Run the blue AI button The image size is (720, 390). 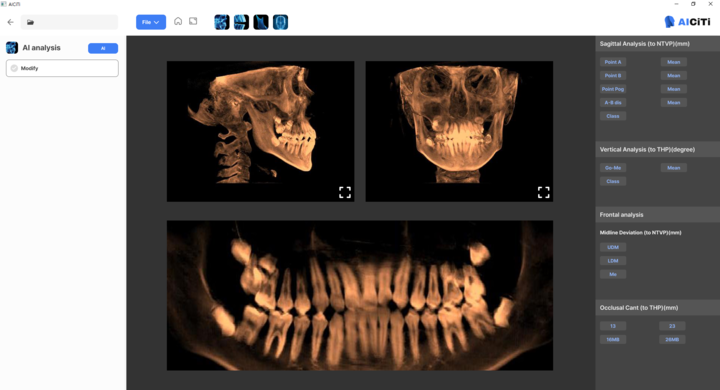click(x=103, y=48)
